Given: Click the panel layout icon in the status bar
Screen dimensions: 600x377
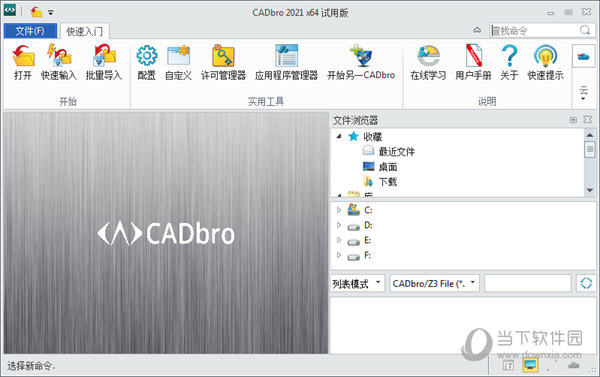Looking at the screenshot, I should click(x=508, y=366).
